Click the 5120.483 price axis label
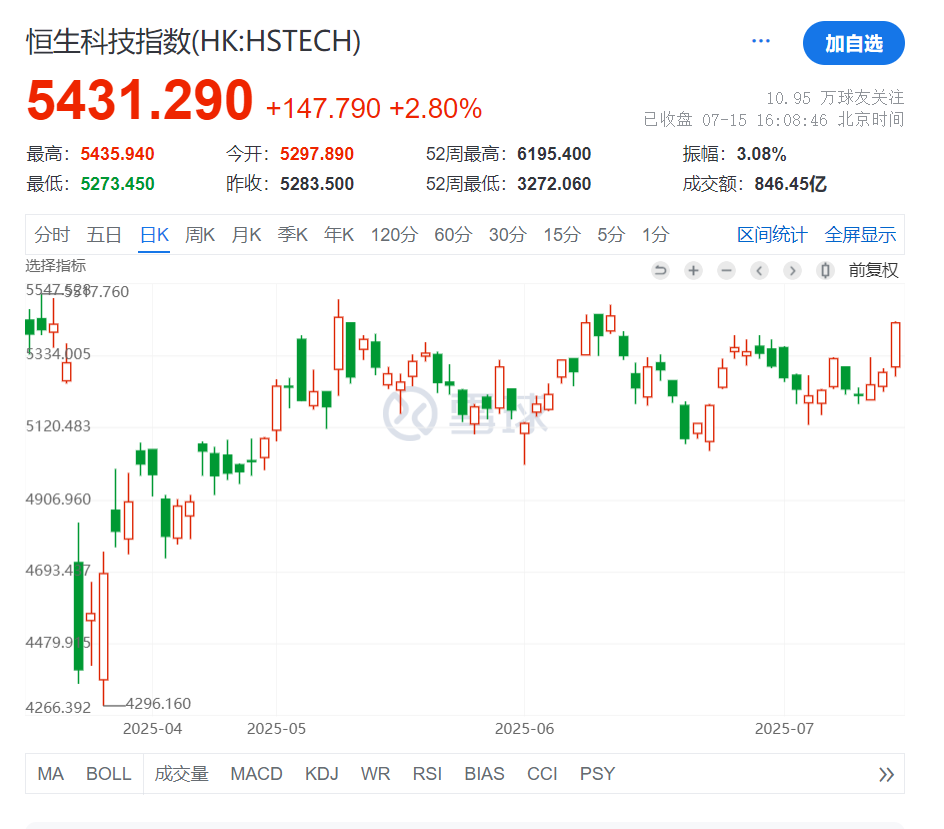Image resolution: width=944 pixels, height=829 pixels. (x=58, y=426)
